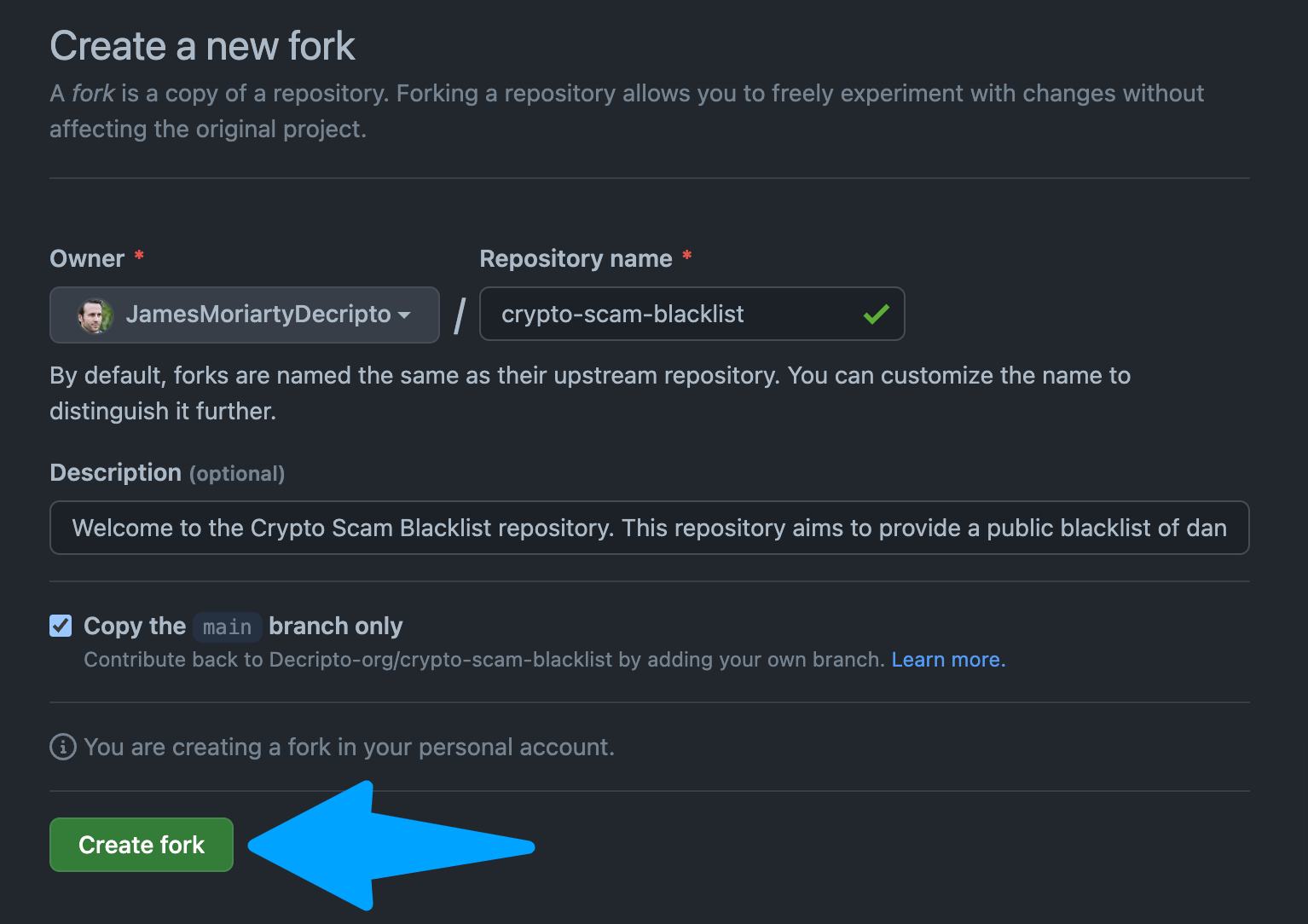Click the main branch badge
The image size is (1308, 924).
227,627
